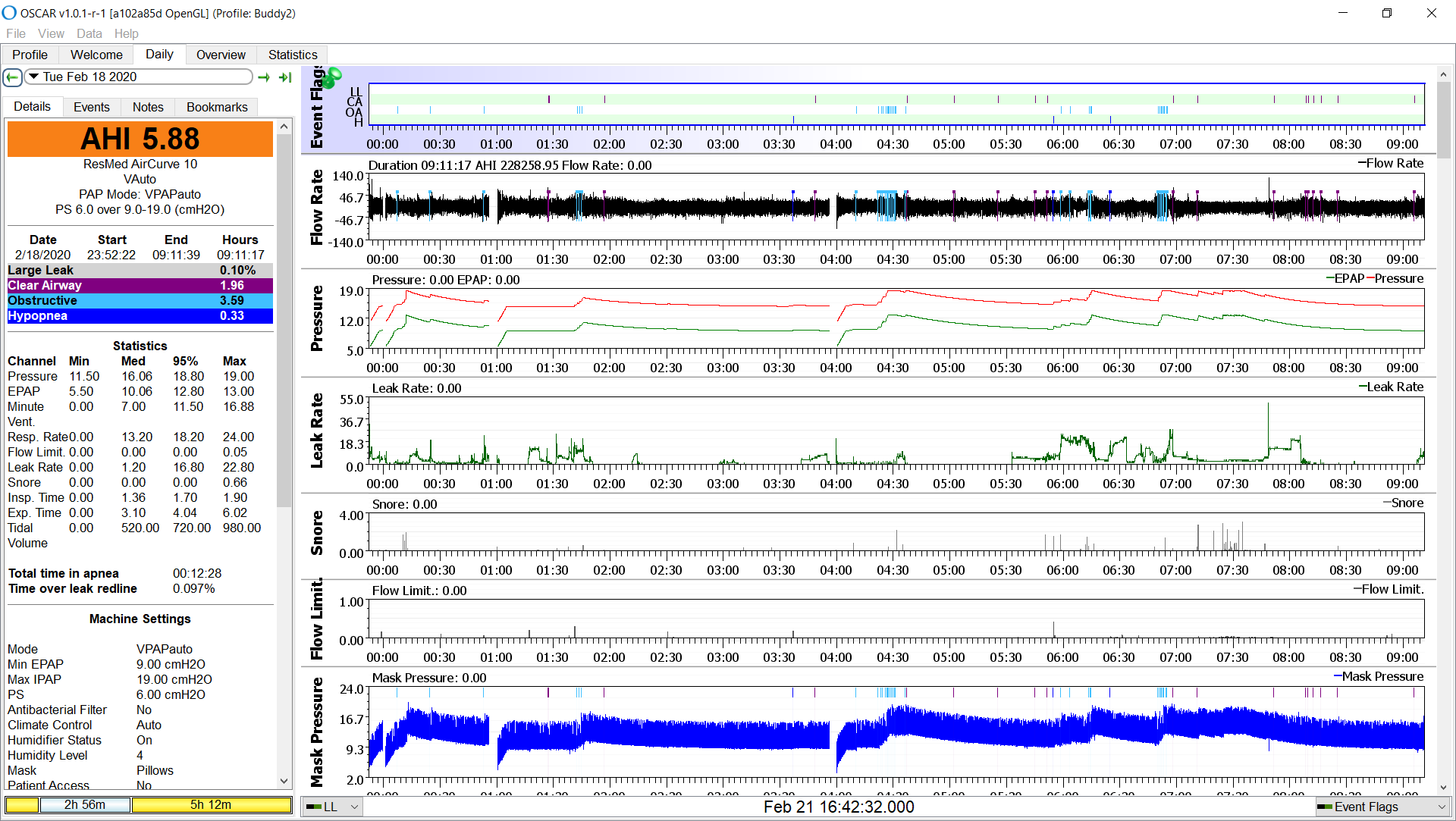Screen dimensions: 1456x821
Task: Click the 'Total time in apnea' label
Action: (64, 573)
